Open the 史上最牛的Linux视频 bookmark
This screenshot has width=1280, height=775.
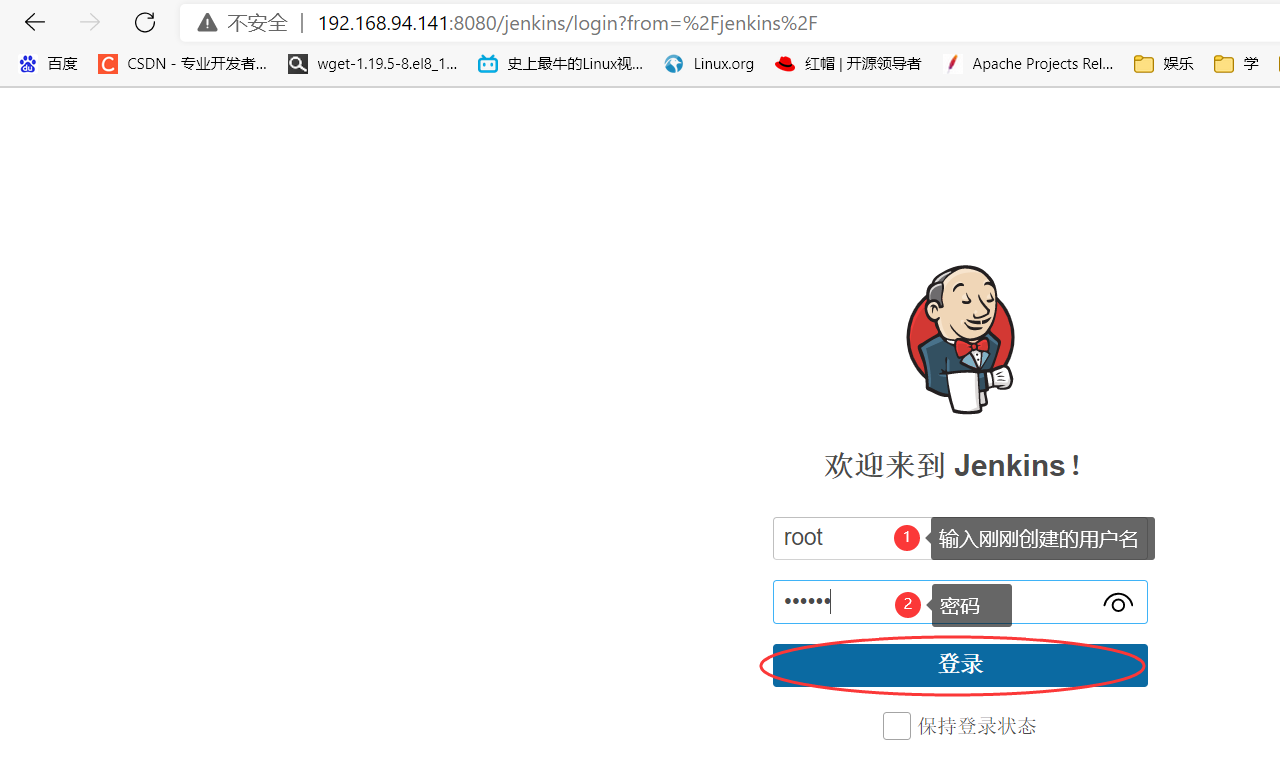point(561,64)
